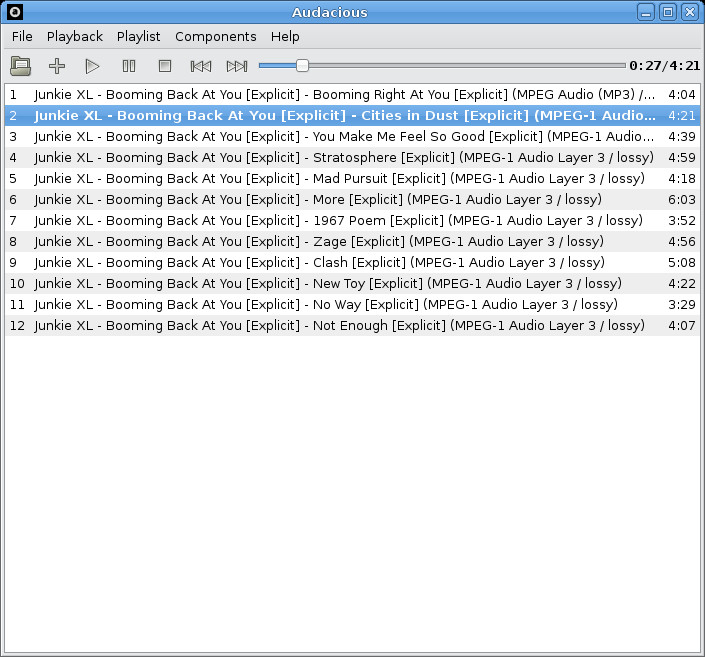Screen dimensions: 705x657
Task: Select track 1 Booming Right At You
Action: (352, 94)
